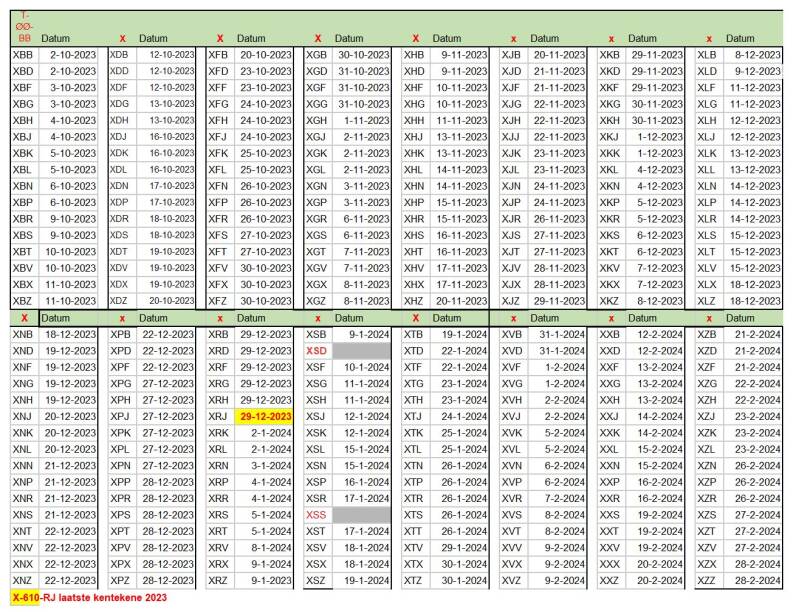Image resolution: width=799 pixels, height=612 pixels.
Task: Select the XHB code cell
Action: [414, 55]
